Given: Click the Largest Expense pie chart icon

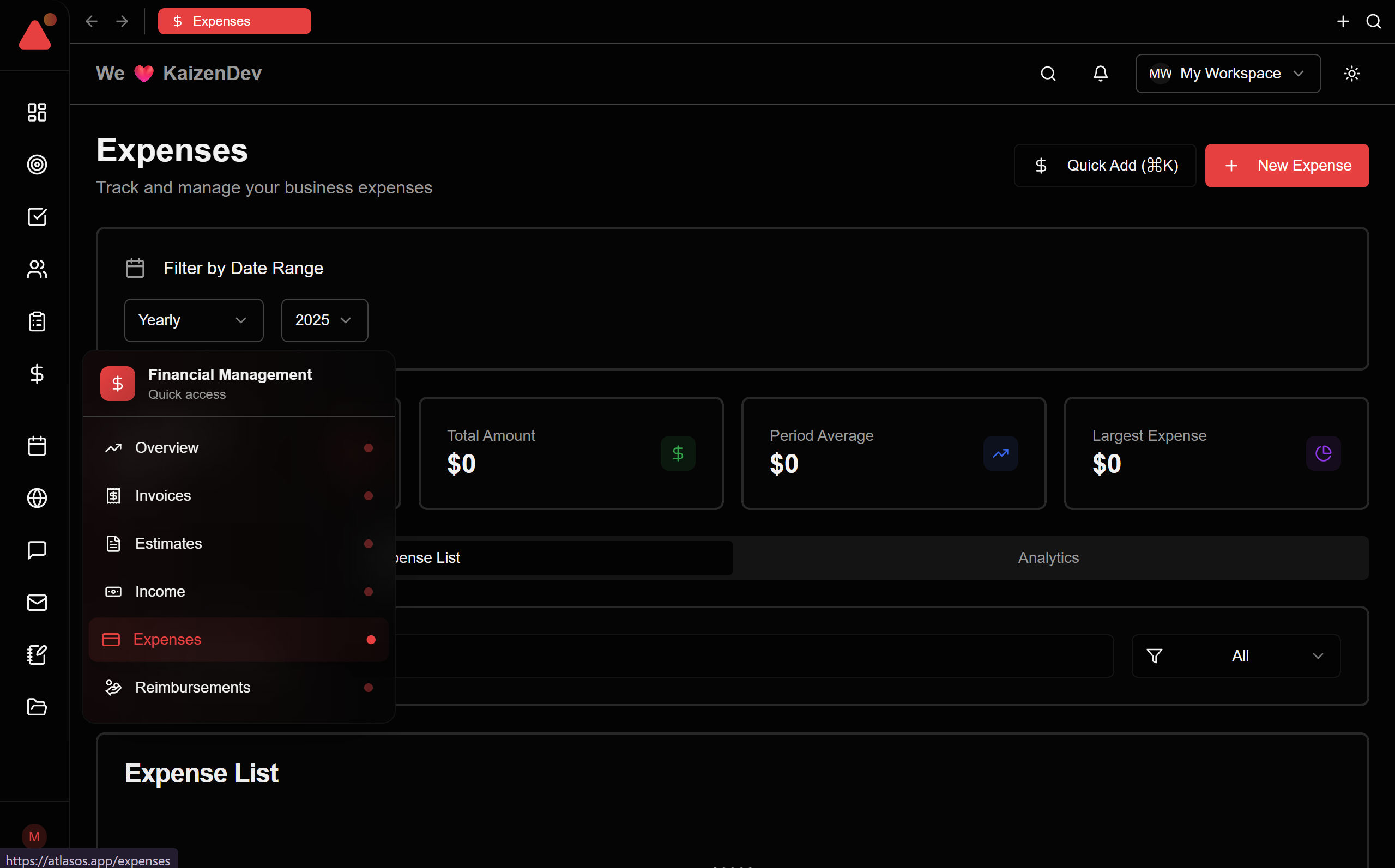Looking at the screenshot, I should 1323,453.
